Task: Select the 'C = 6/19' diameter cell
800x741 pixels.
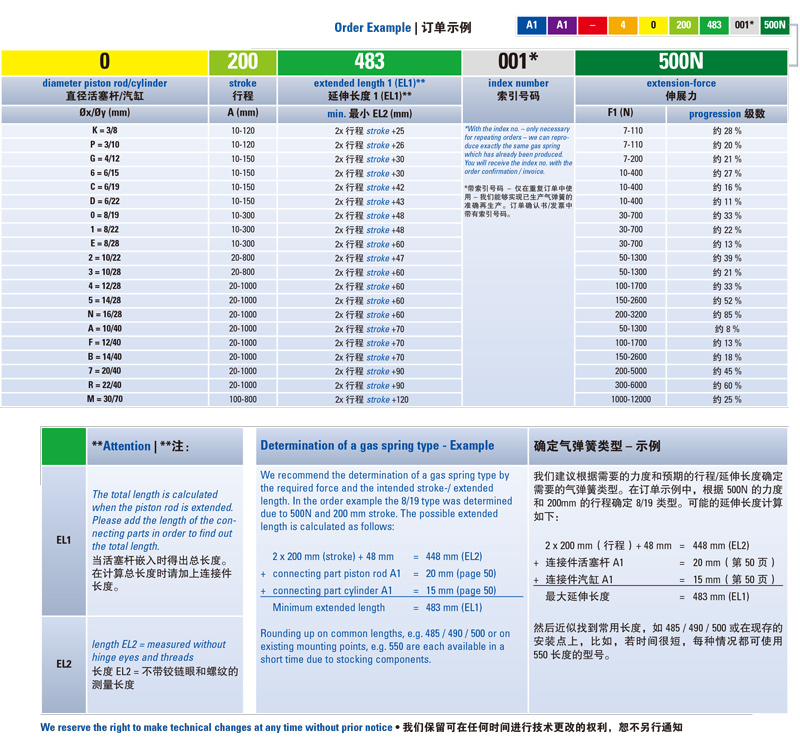Action: coord(105,187)
